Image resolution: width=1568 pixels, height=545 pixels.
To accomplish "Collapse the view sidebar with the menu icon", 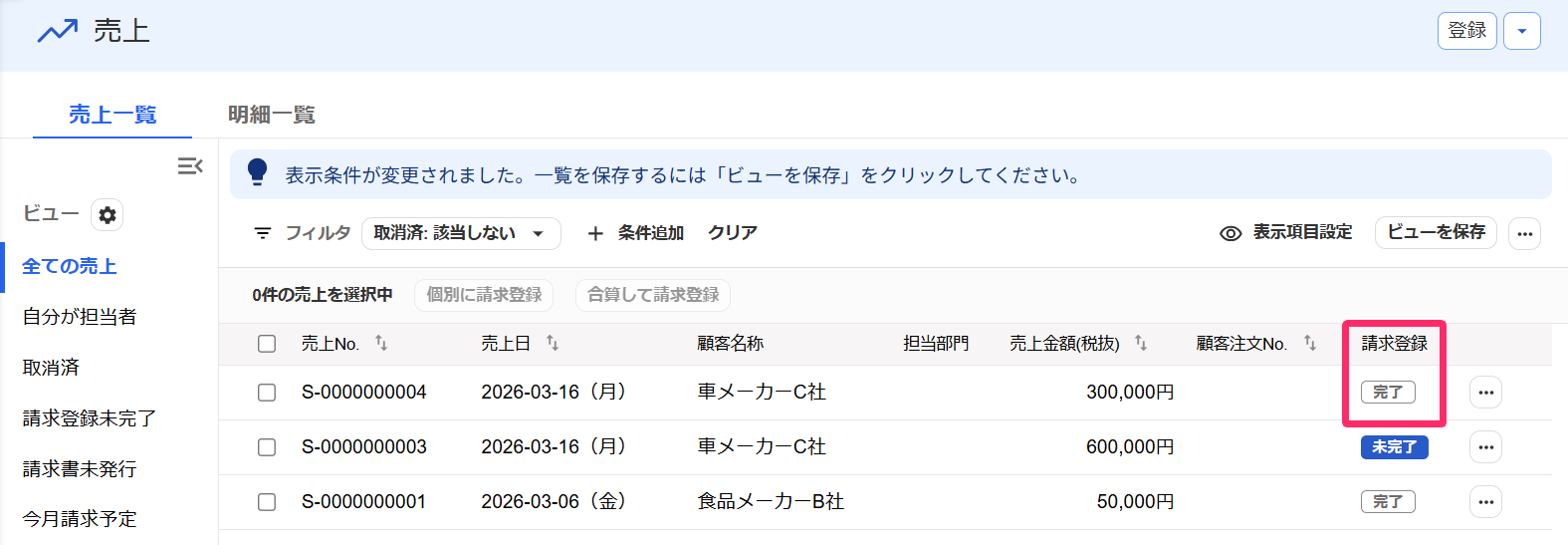I will 190,165.
